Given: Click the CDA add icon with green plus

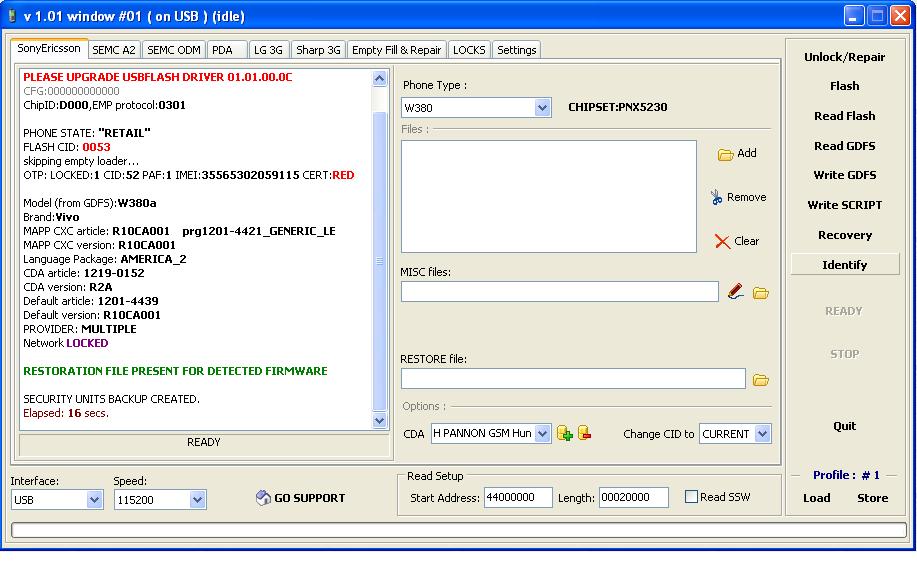Looking at the screenshot, I should (x=564, y=433).
